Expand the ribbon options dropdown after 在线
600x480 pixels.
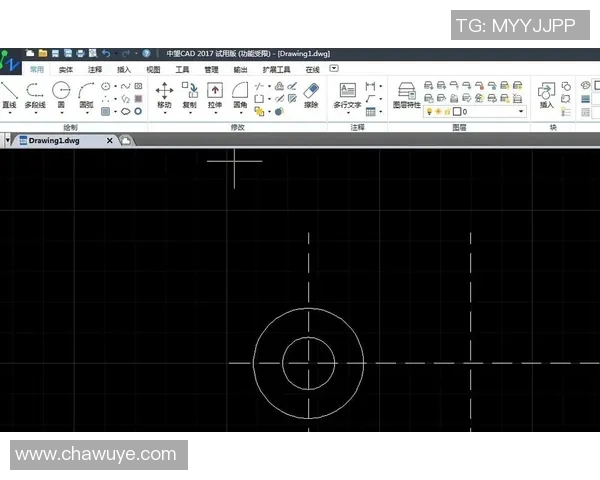tap(334, 69)
